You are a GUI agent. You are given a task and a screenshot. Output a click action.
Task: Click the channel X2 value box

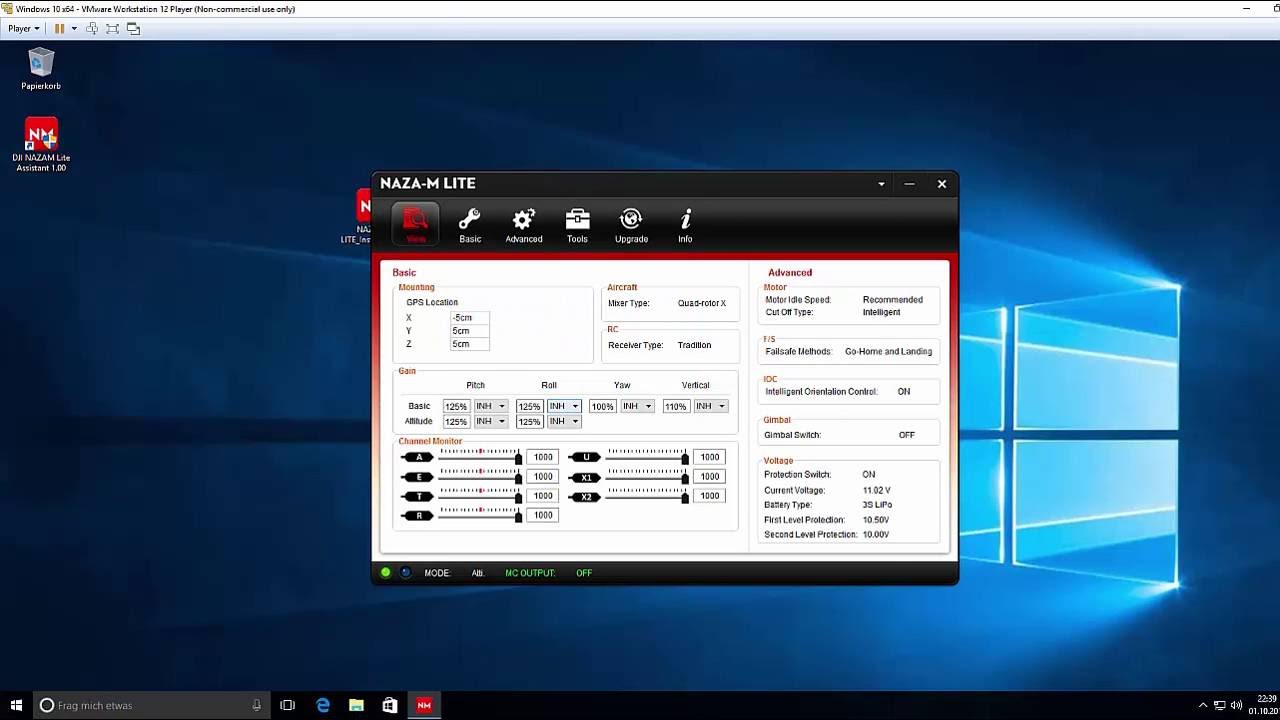709,496
